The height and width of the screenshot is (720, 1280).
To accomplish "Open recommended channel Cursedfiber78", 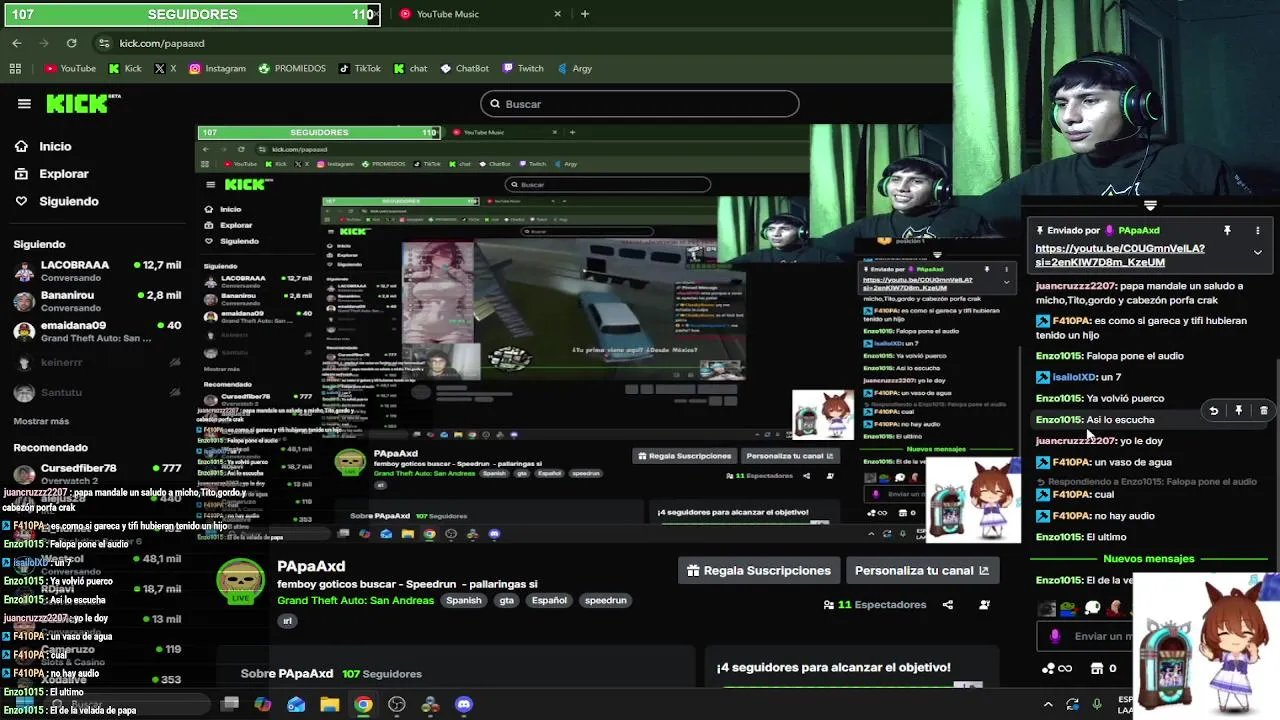I will pos(97,473).
